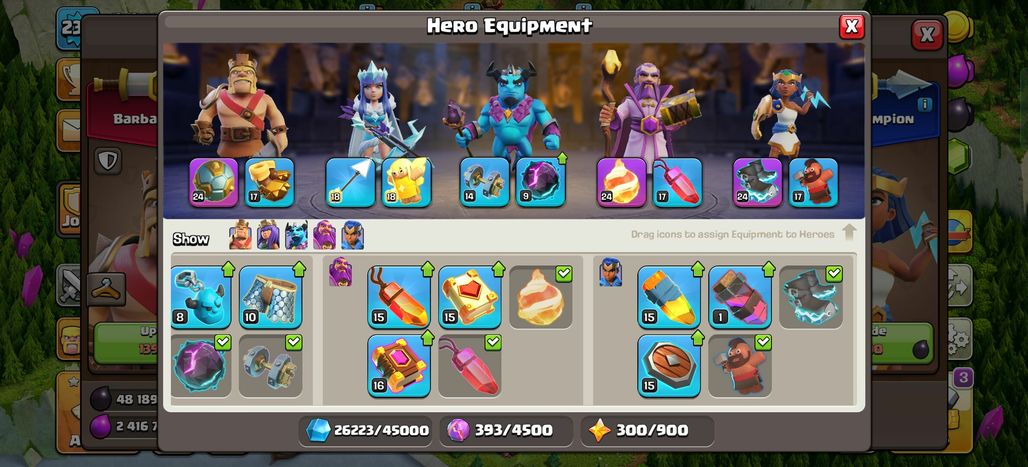Screen dimensions: 1028x467
Task: Open Barbarian King's level 24 equipped slot
Action: (214, 182)
